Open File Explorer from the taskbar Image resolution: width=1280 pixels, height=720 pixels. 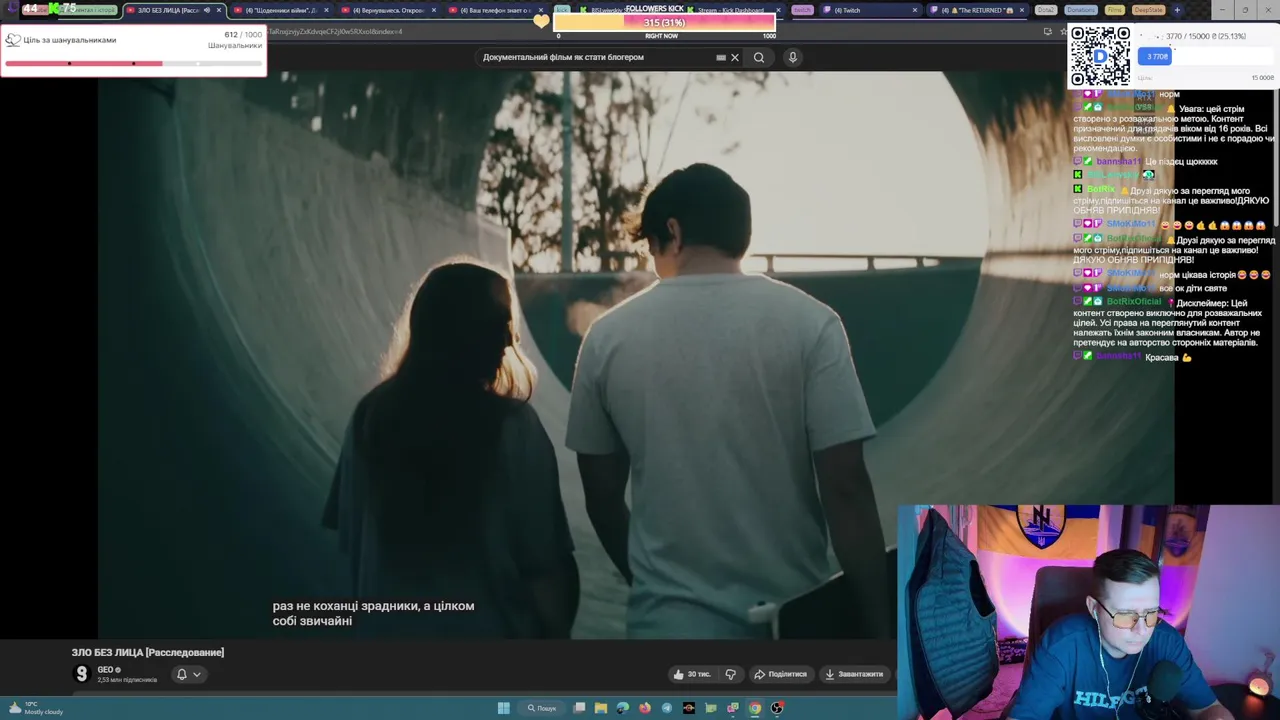click(x=601, y=708)
